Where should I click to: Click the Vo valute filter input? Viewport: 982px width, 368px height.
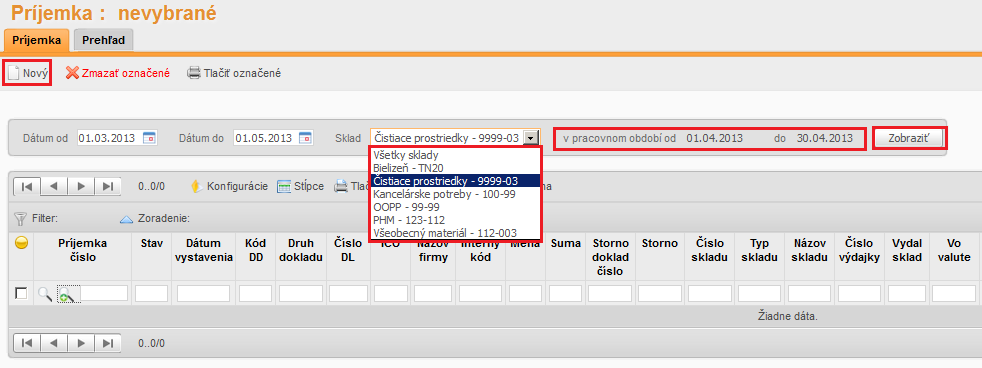point(954,294)
